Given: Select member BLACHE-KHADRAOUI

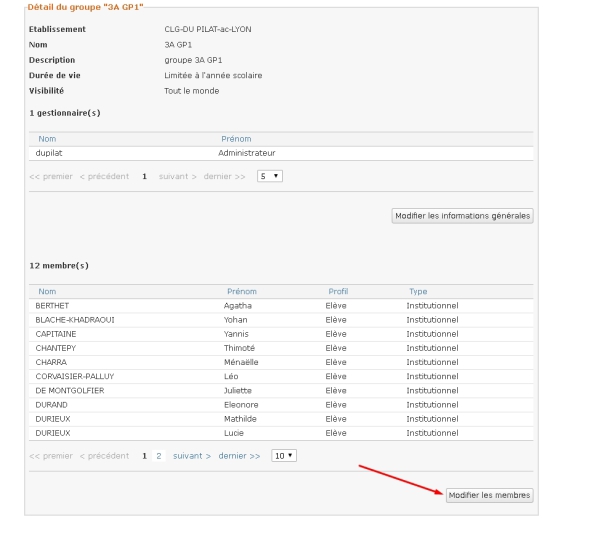Looking at the screenshot, I should point(281,320).
